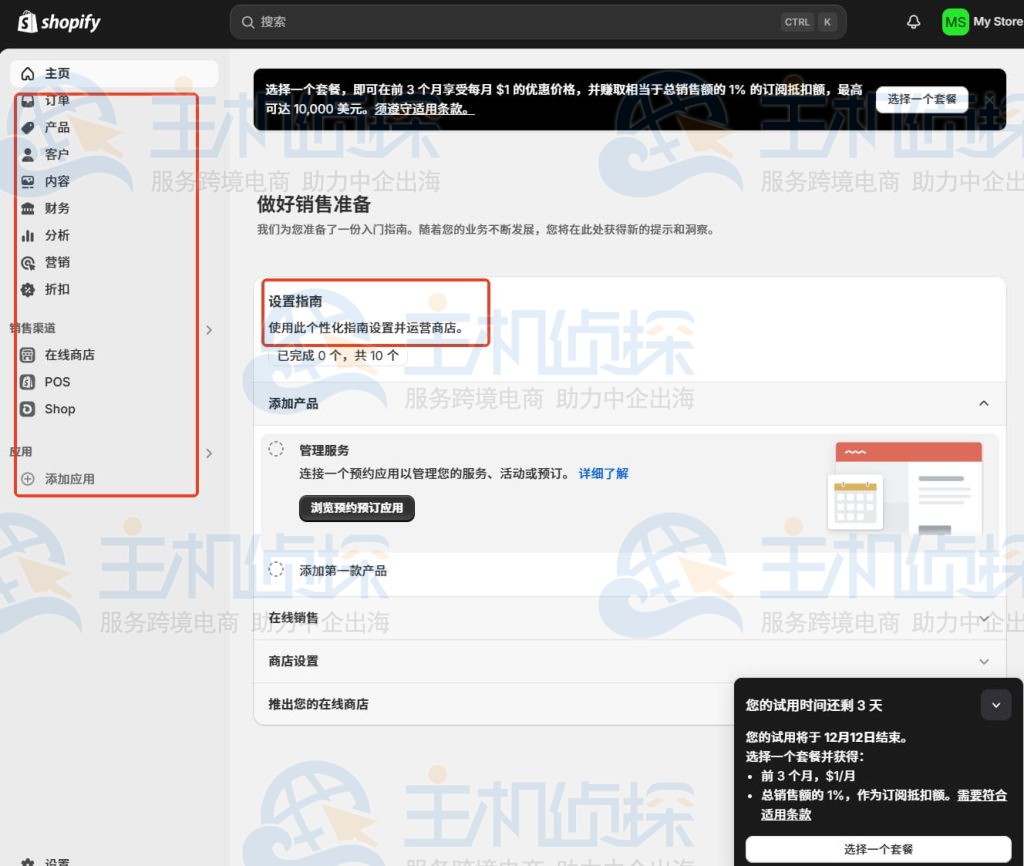This screenshot has height=866, width=1024.
Task: Open the 分析 (Analytics) dashboard
Action: click(x=56, y=235)
